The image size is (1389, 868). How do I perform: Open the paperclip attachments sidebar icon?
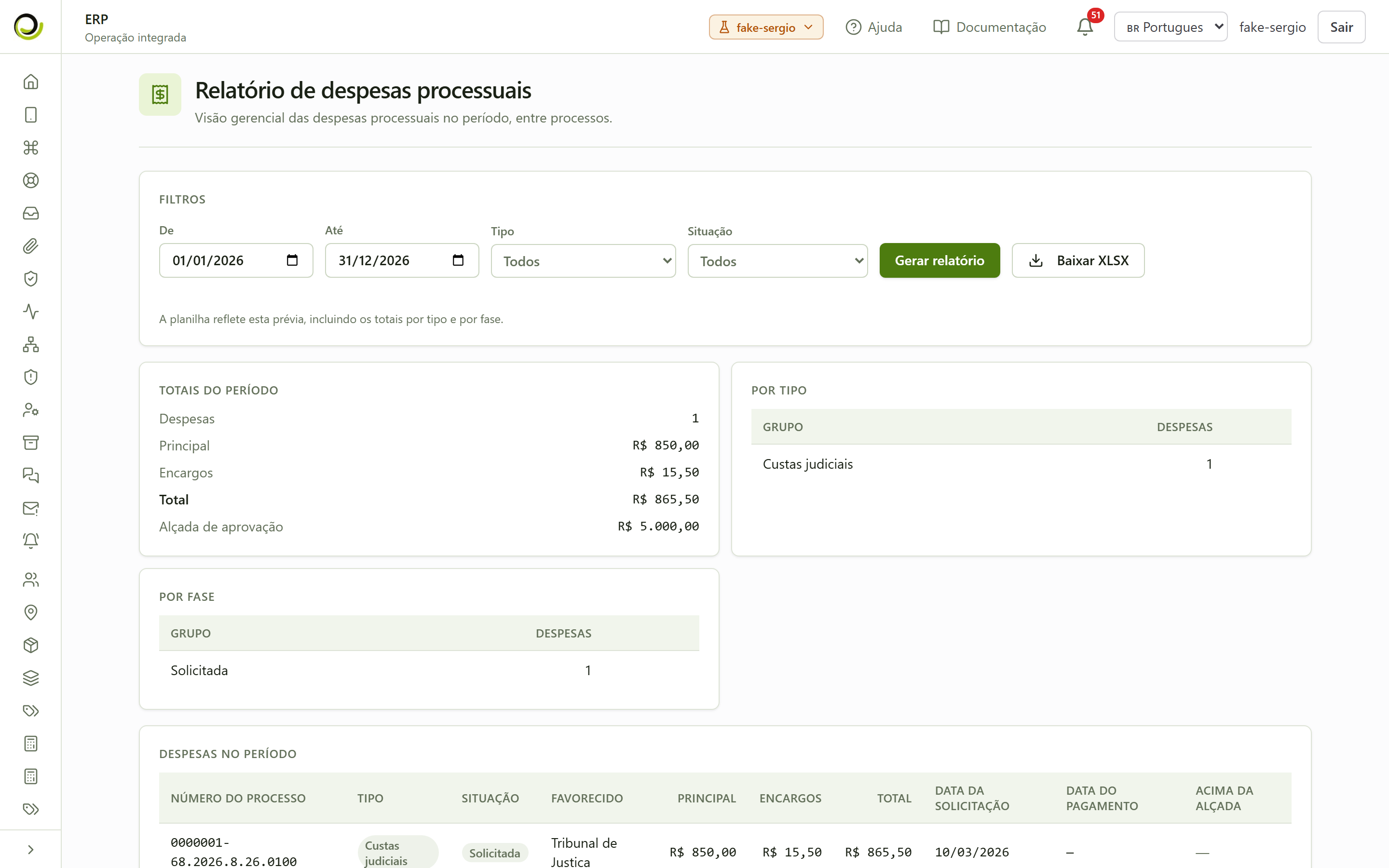click(x=30, y=246)
